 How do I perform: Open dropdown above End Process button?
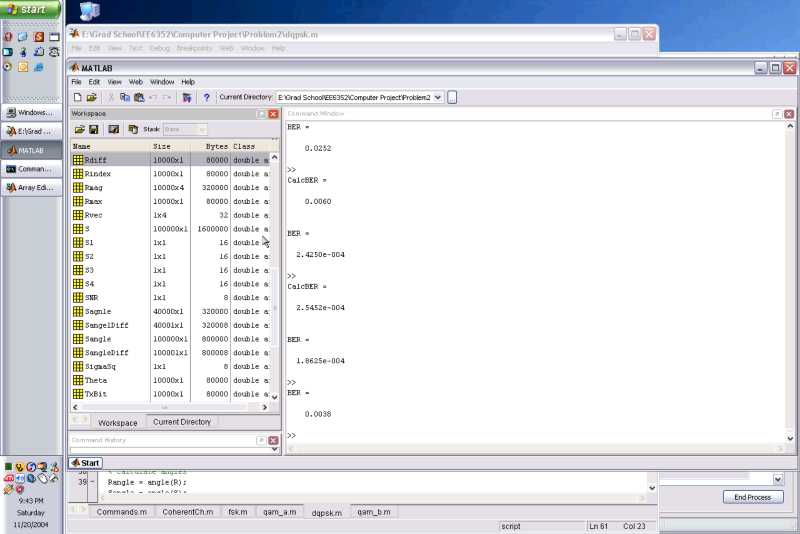coord(778,479)
